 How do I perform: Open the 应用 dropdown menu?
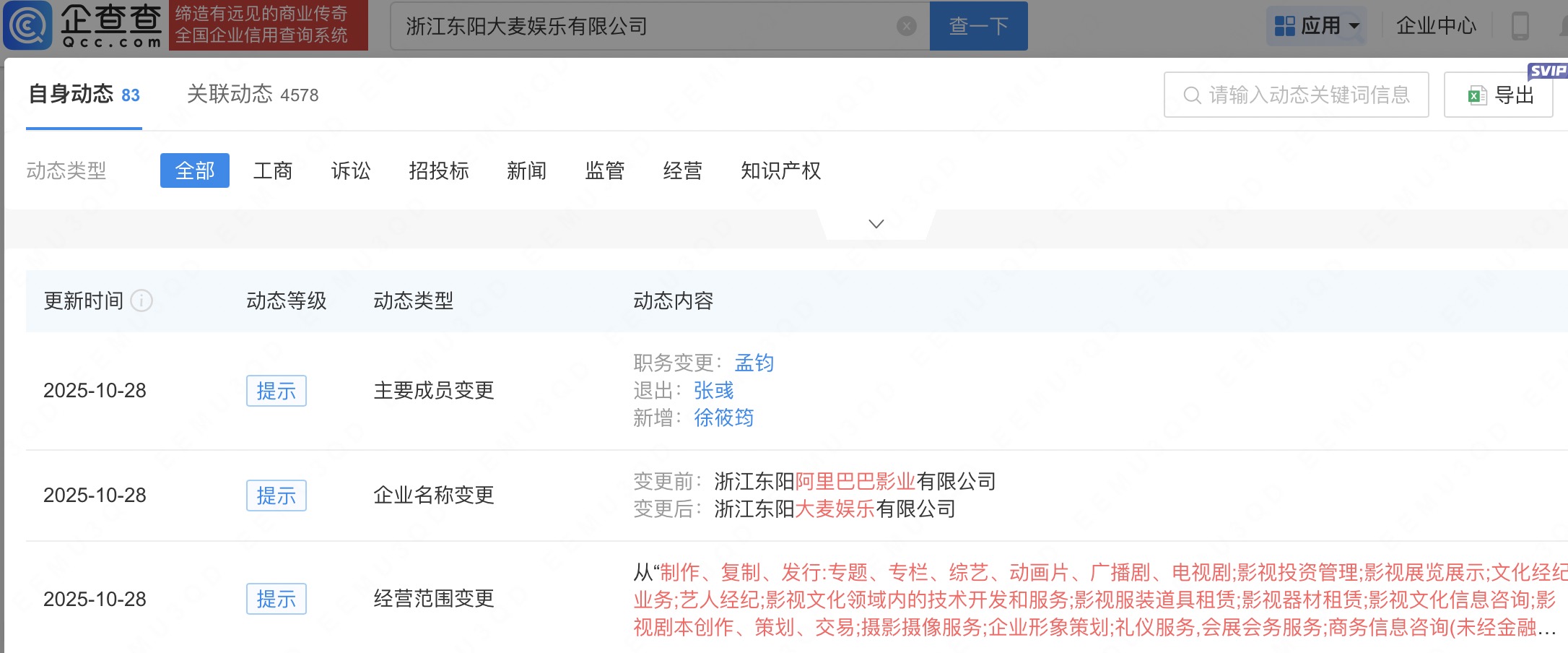(1316, 26)
